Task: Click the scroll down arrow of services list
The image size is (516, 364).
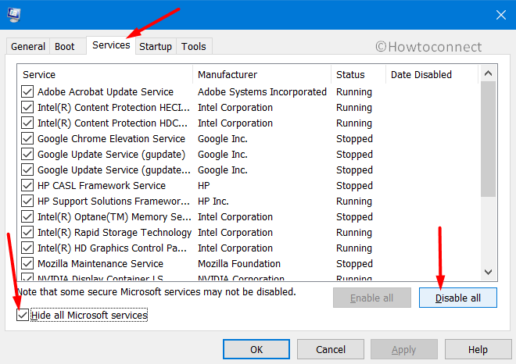Action: pos(488,272)
